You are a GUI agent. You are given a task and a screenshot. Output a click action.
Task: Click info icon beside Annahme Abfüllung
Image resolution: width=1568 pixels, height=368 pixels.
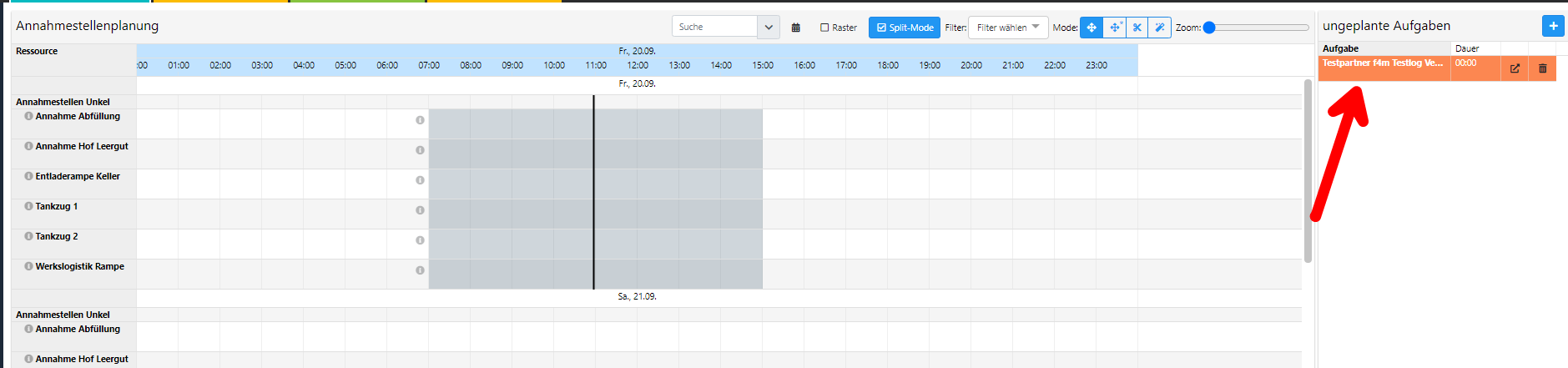pyautogui.click(x=28, y=116)
